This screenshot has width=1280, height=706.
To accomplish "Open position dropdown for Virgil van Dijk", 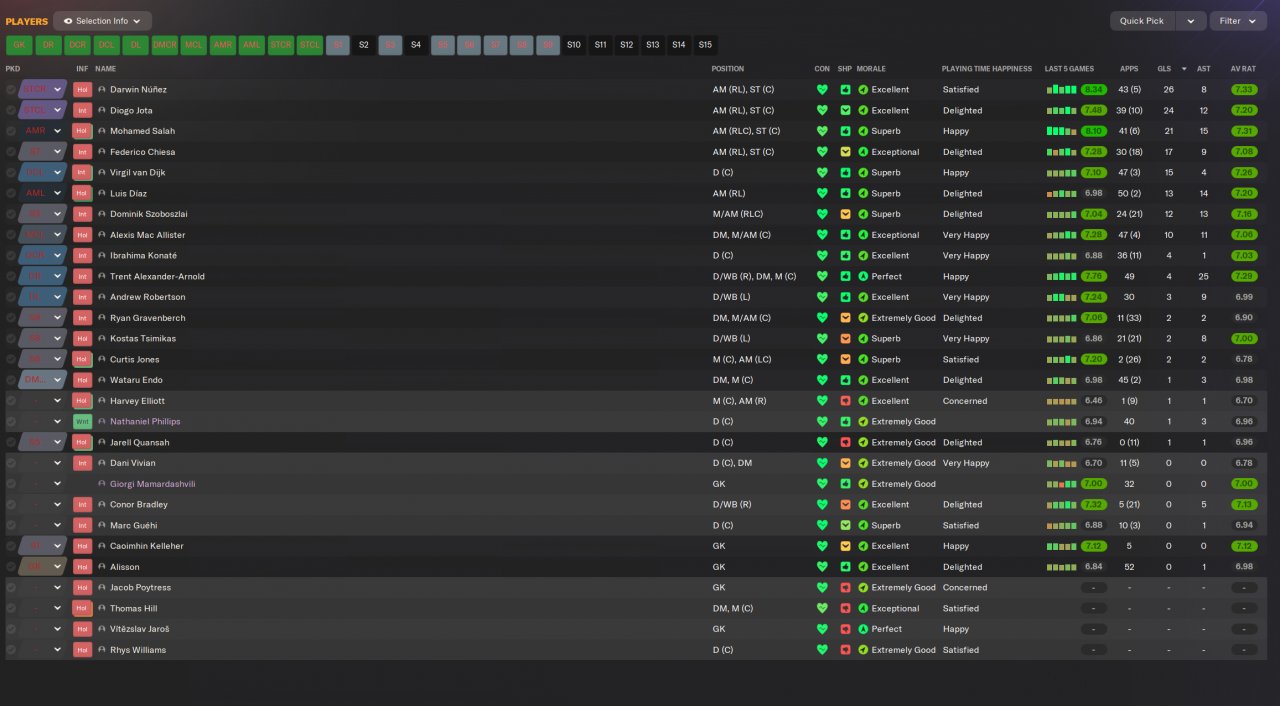I will (x=58, y=173).
